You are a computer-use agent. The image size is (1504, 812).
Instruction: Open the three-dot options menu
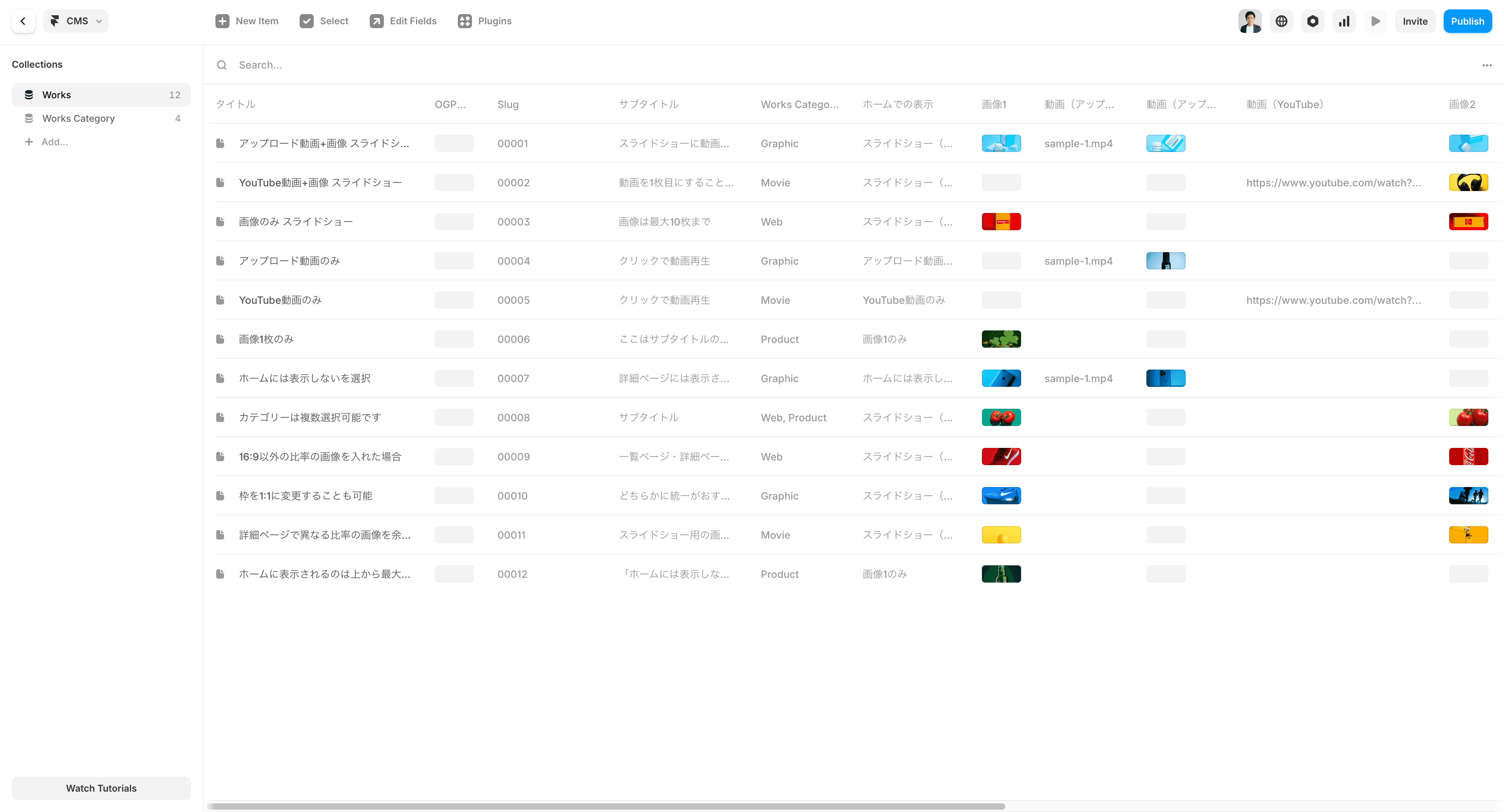[1487, 65]
